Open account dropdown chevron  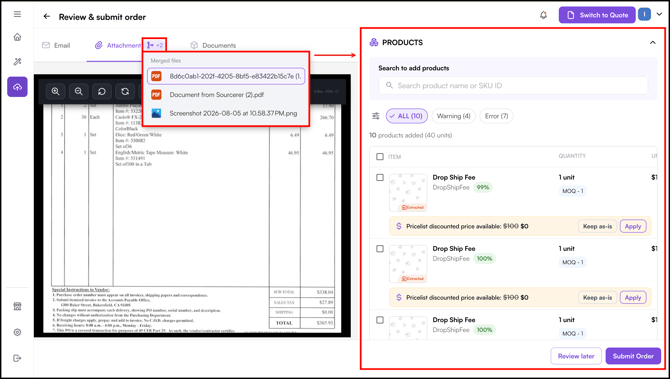click(659, 15)
